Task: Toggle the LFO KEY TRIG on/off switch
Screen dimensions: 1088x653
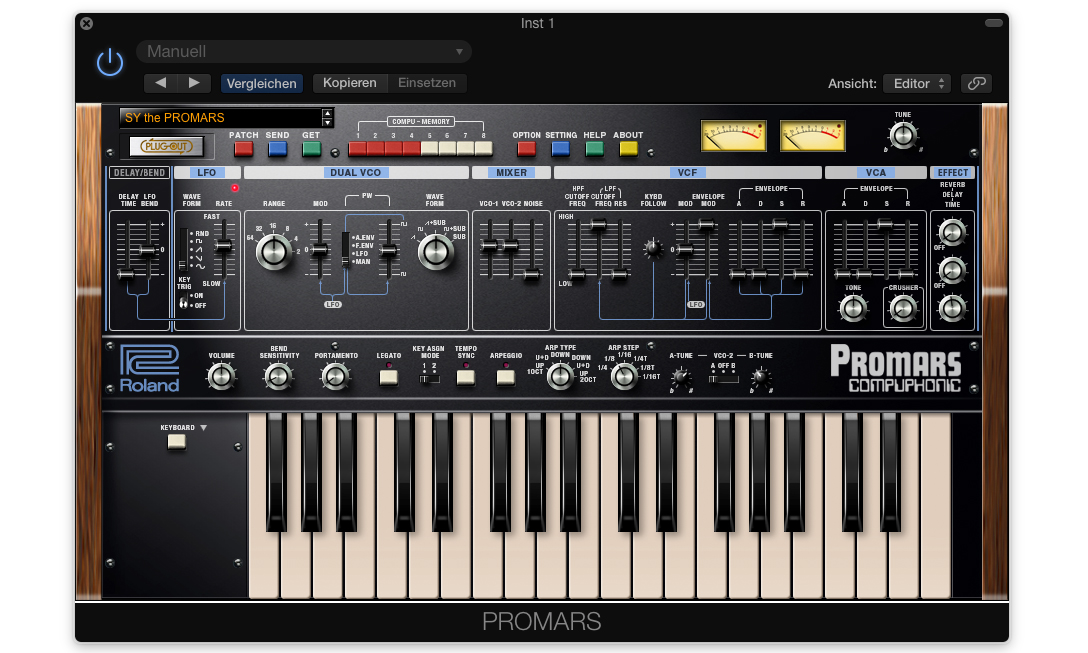Action: tap(184, 301)
